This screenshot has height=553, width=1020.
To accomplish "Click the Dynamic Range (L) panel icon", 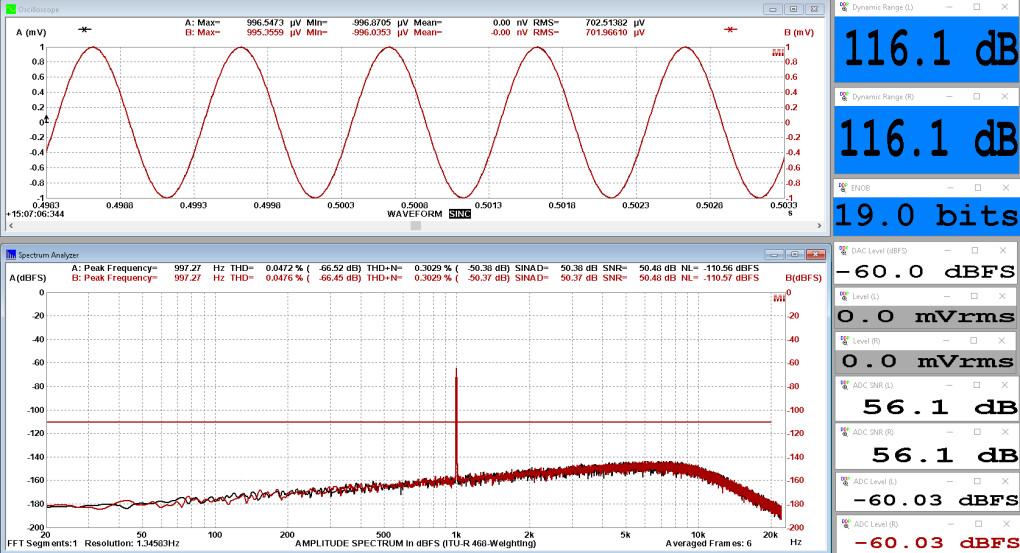I will click(843, 6).
